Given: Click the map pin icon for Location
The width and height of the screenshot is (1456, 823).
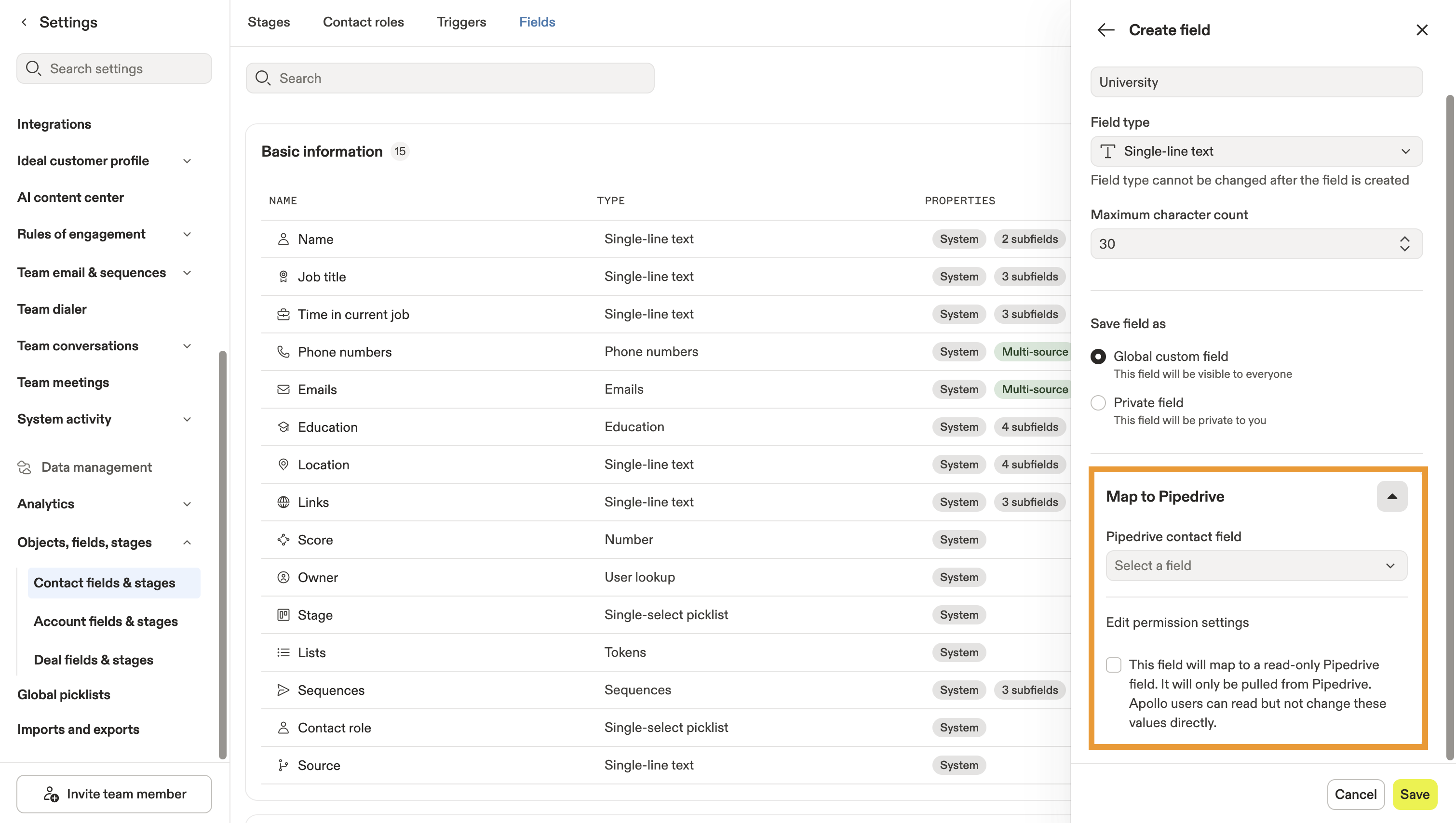Looking at the screenshot, I should (283, 465).
